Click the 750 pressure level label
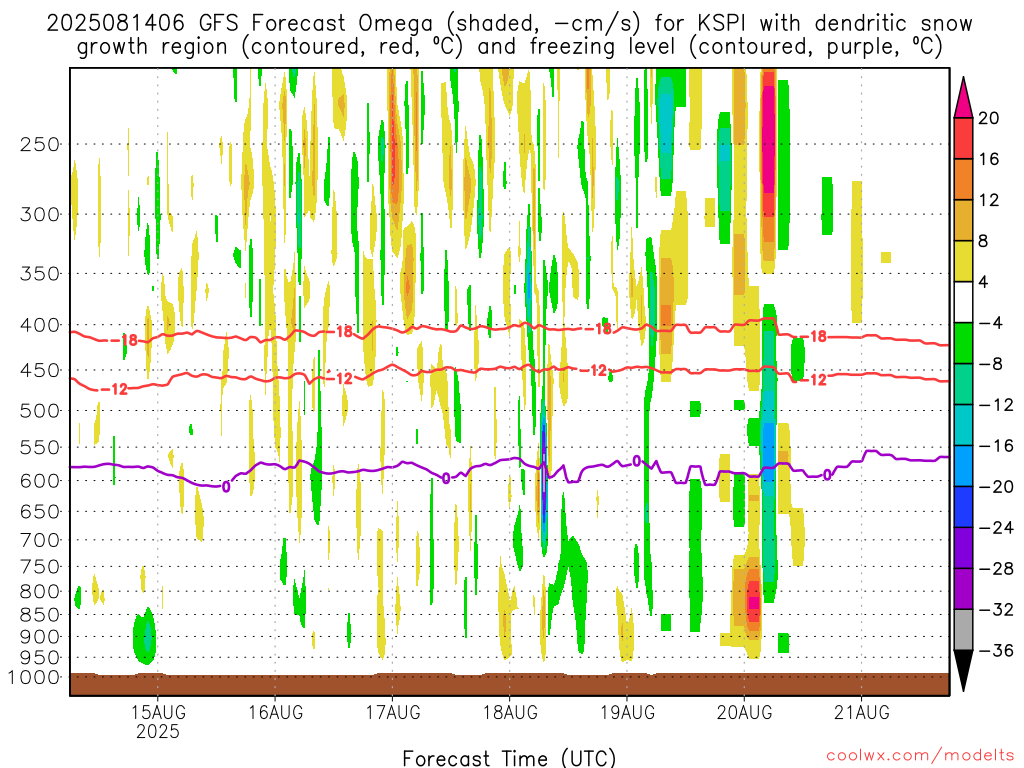Screen dimensions: 1024x768 (x=40, y=567)
